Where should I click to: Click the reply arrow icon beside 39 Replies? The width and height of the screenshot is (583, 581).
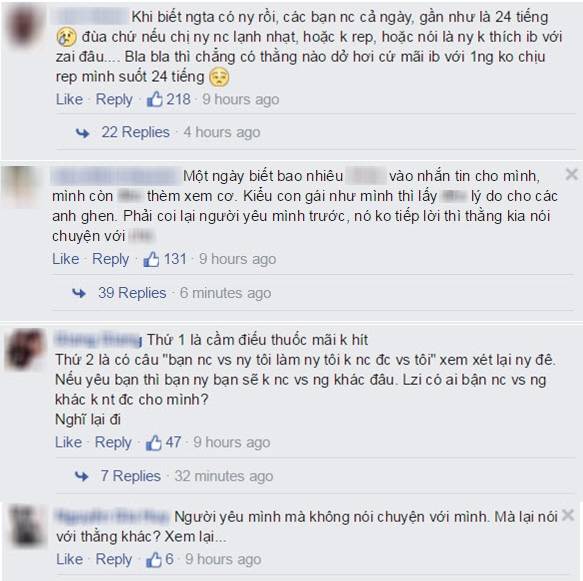pyautogui.click(x=79, y=293)
